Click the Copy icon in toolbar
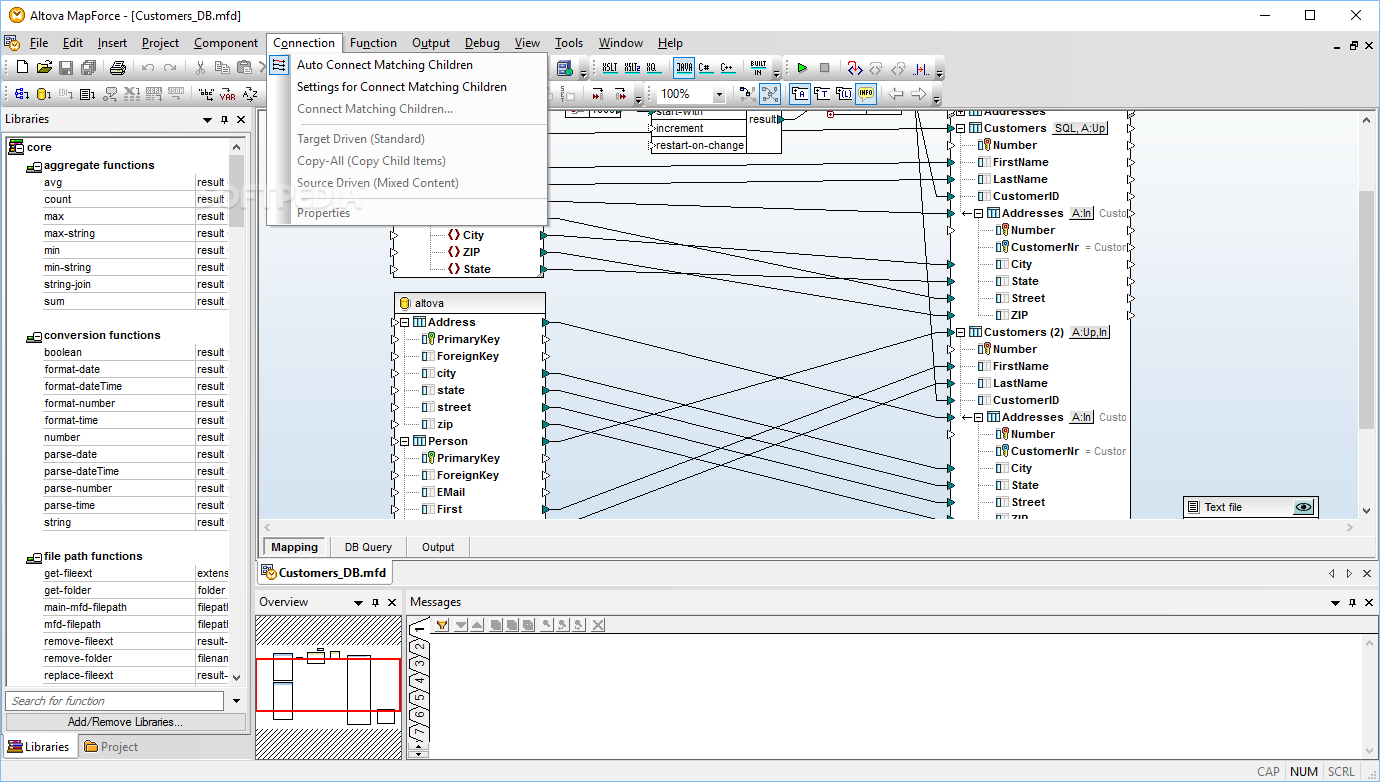Image resolution: width=1380 pixels, height=782 pixels. pyautogui.click(x=222, y=68)
